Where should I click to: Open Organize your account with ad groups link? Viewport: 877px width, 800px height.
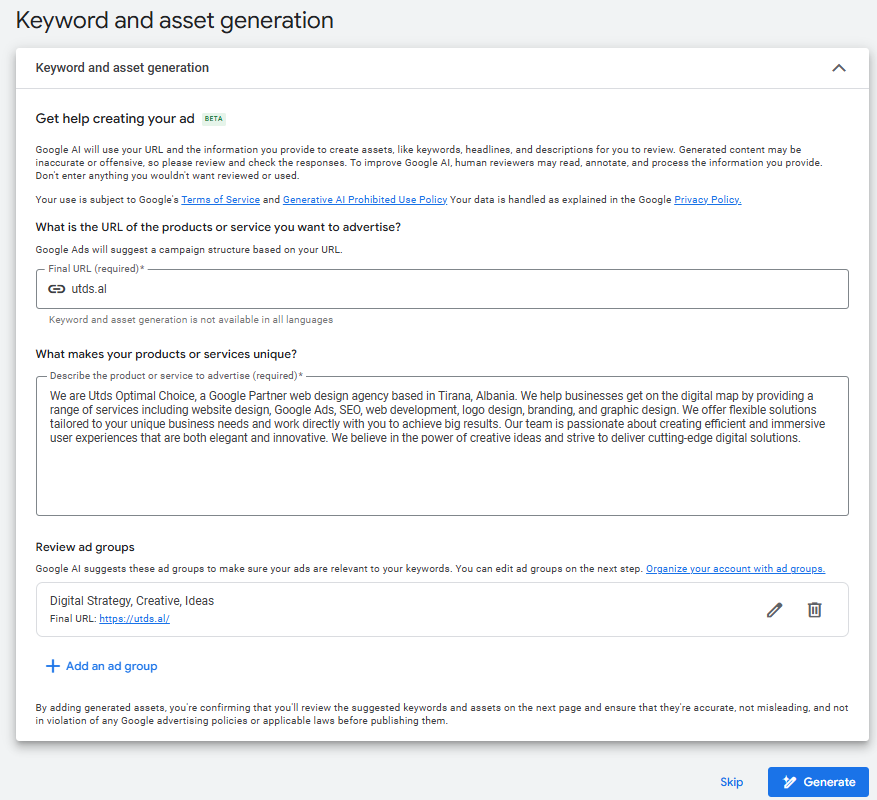coord(735,569)
